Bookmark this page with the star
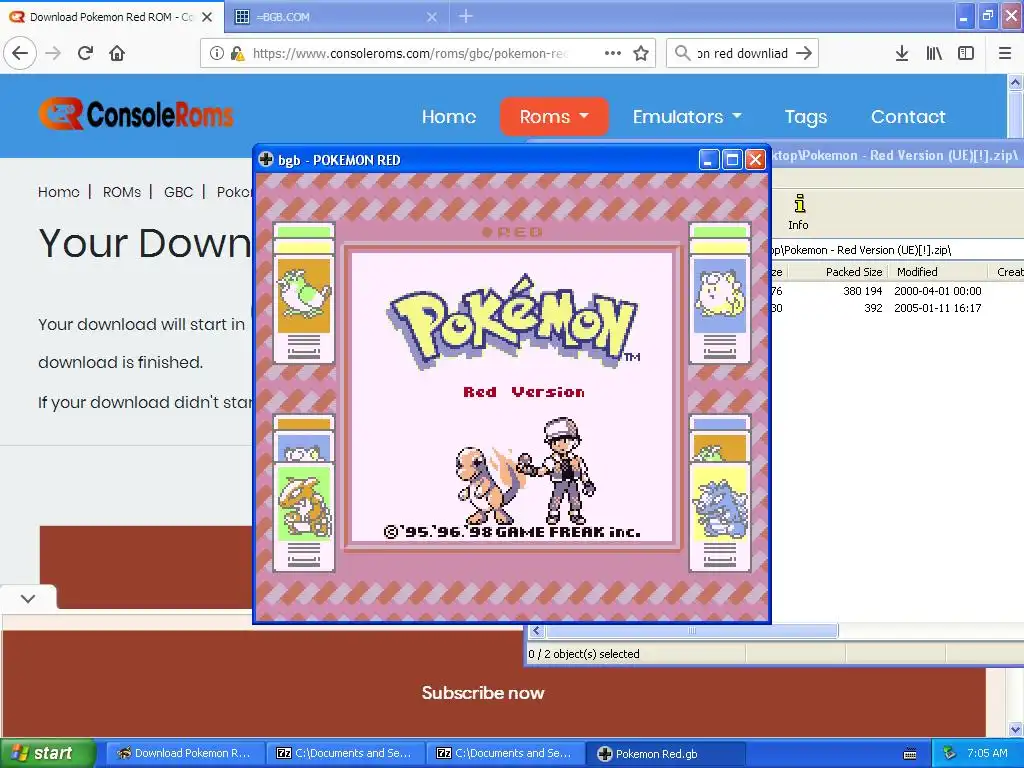1024x768 pixels. point(641,53)
